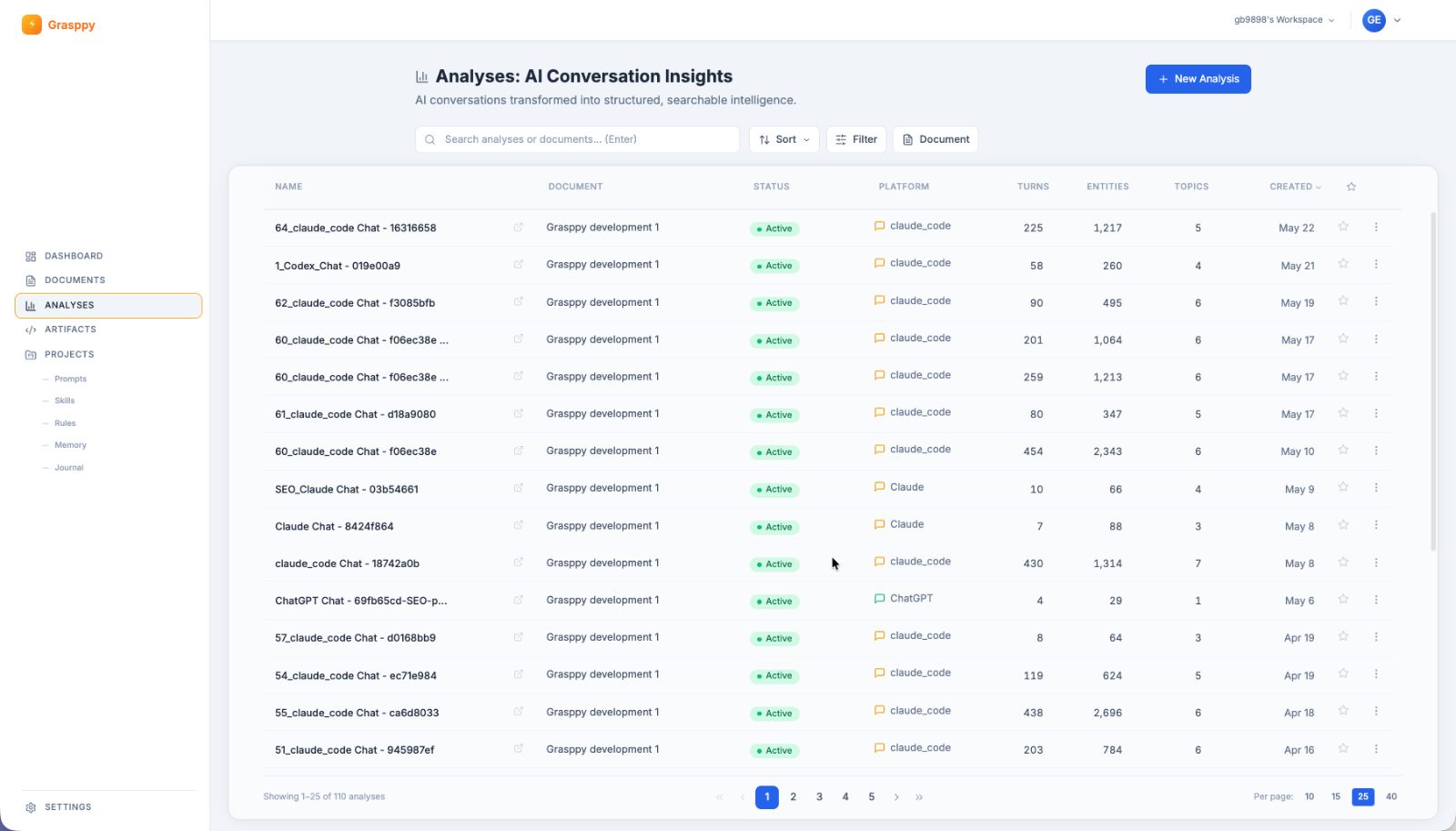Go to page 5

(871, 797)
